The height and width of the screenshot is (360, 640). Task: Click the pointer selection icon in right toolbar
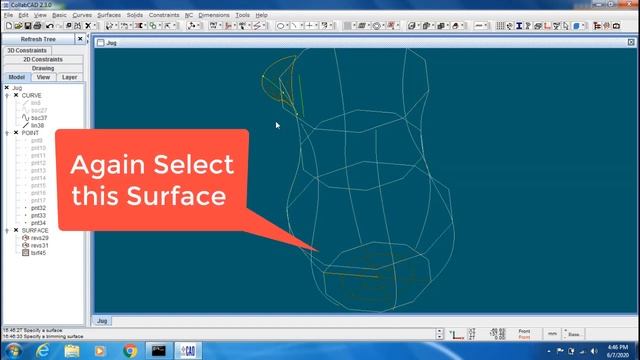tap(566, 26)
